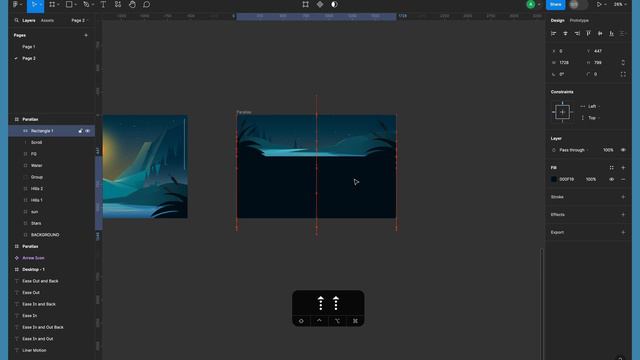Select the Rectangle shape tool
This screenshot has width=640, height=360.
pos(69,4)
